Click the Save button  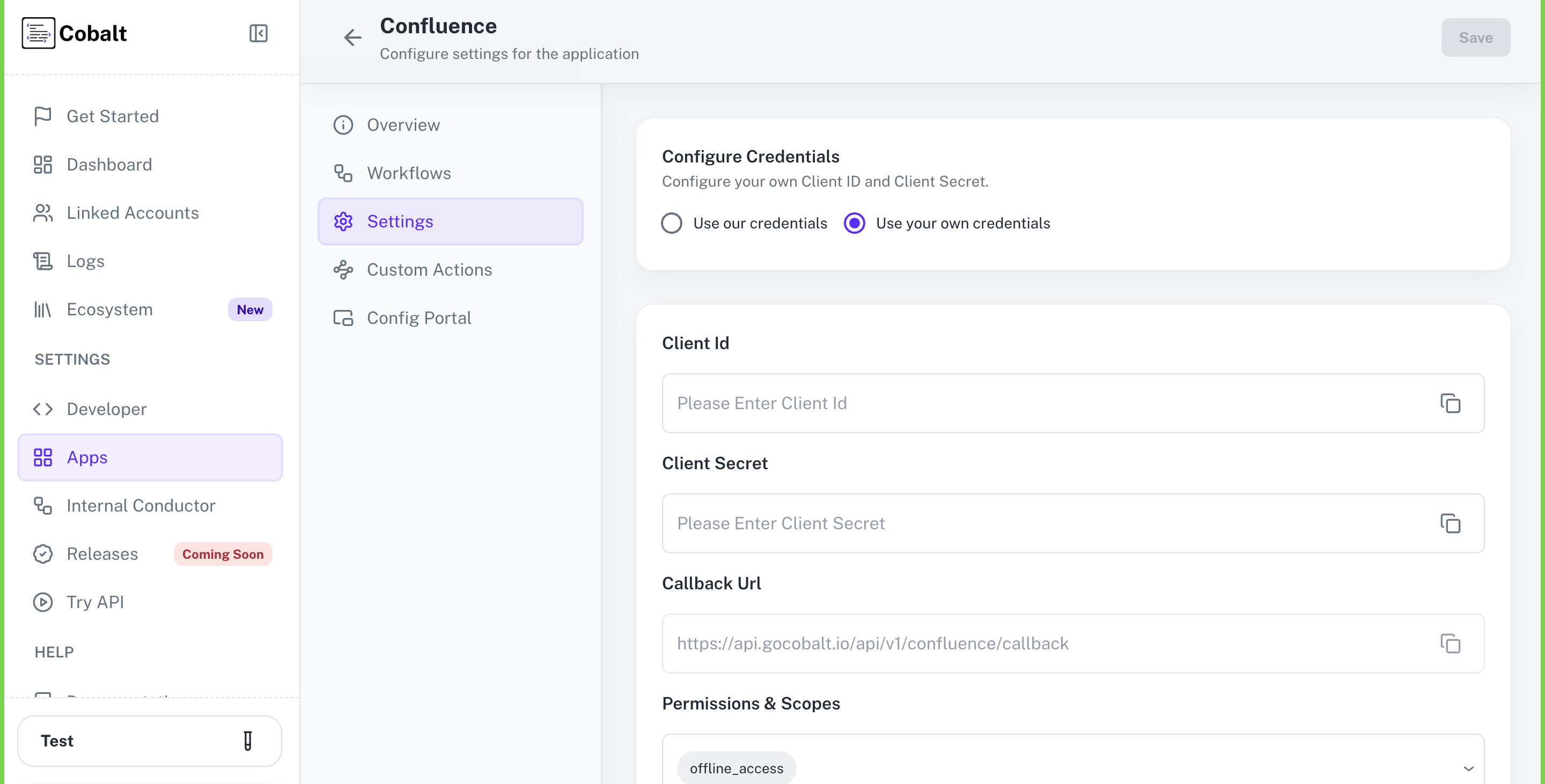pyautogui.click(x=1475, y=37)
